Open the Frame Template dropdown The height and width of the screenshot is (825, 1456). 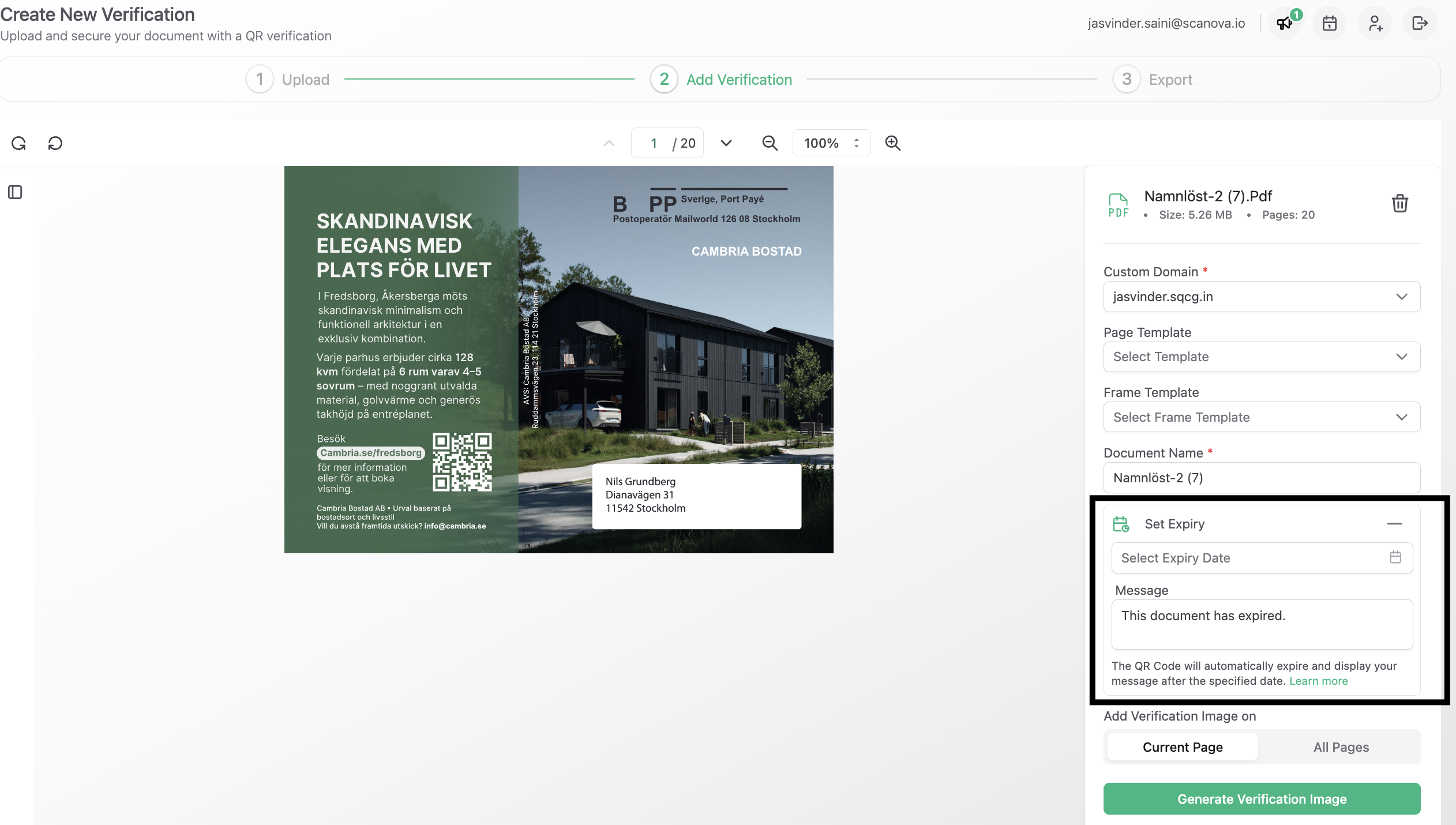(x=1262, y=417)
